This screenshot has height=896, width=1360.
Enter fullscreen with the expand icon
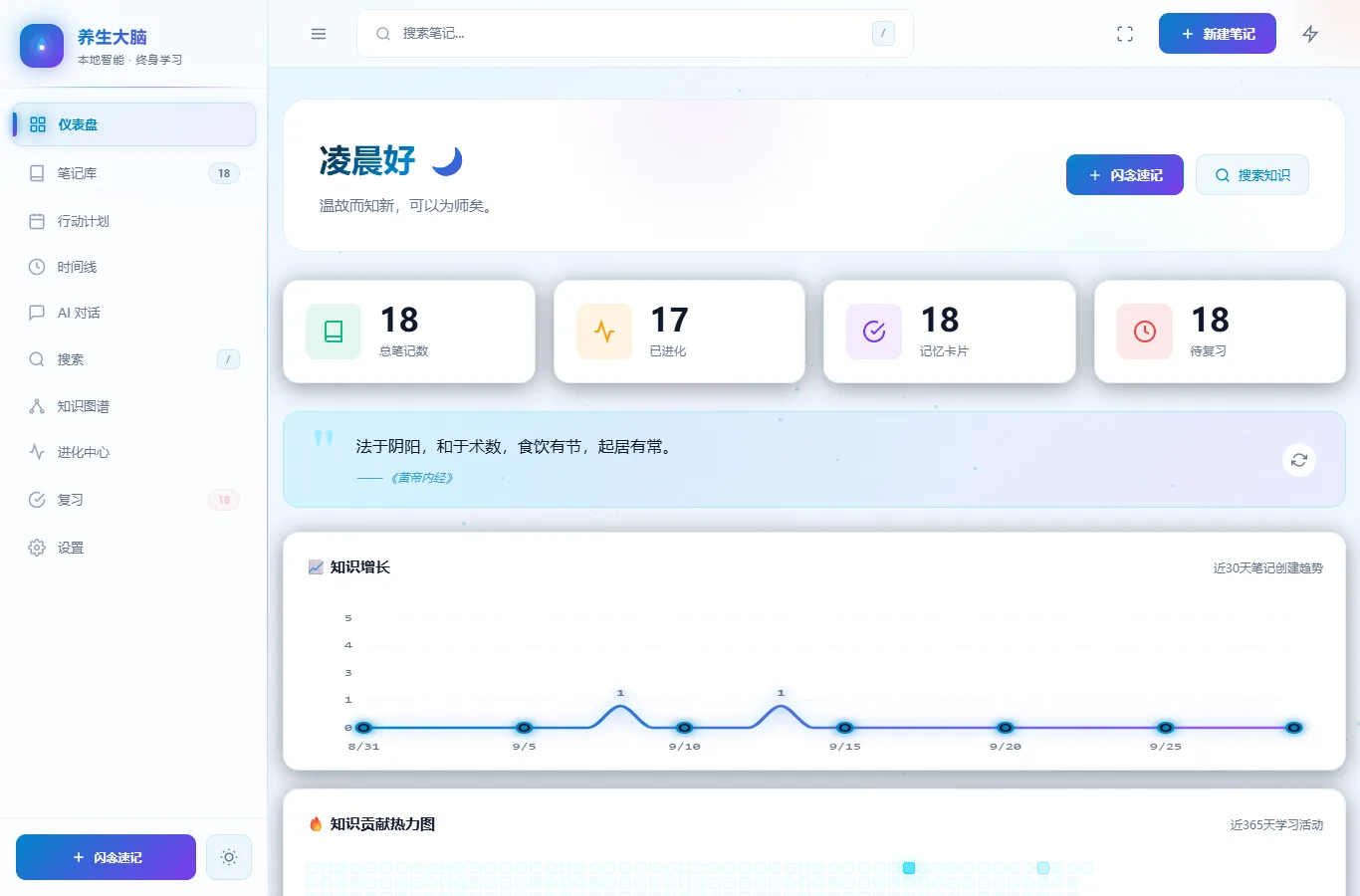coord(1125,34)
